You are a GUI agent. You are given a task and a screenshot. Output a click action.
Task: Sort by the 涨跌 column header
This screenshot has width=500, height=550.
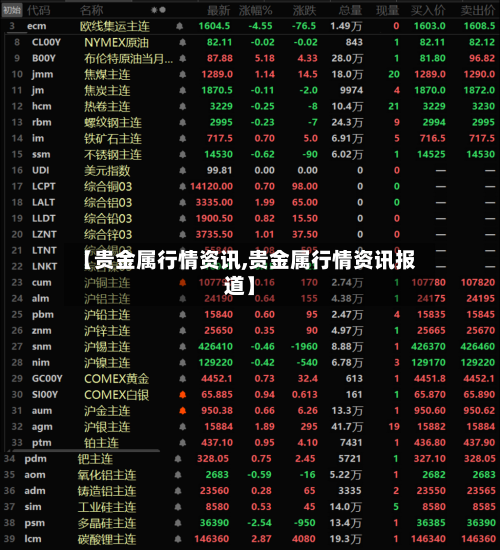click(x=305, y=11)
